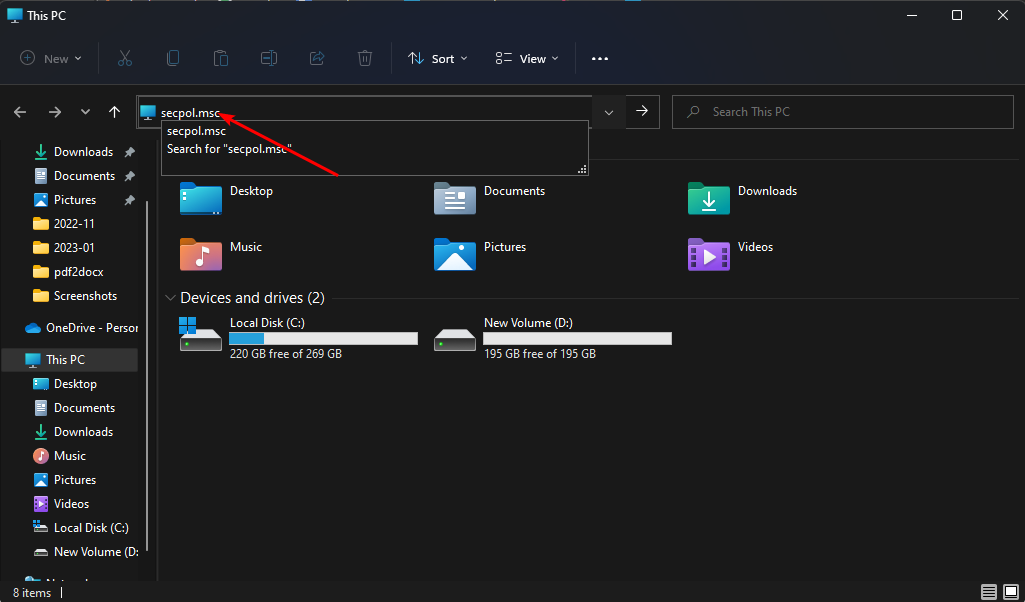The height and width of the screenshot is (602, 1025).
Task: Select Local Disk (C:) drive in main pane
Action: pyautogui.click(x=299, y=337)
